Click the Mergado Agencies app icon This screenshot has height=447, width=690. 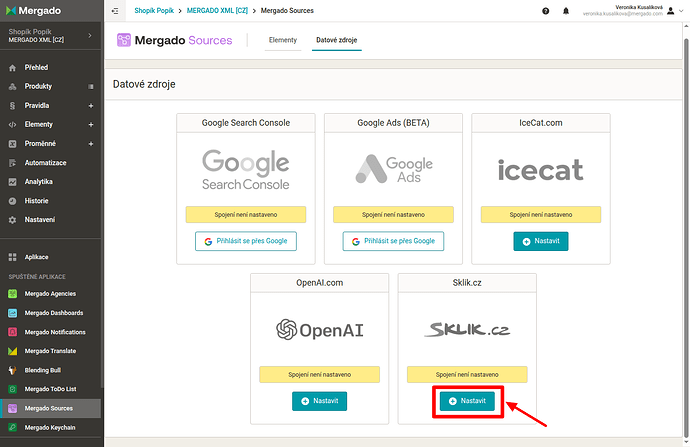(x=13, y=293)
